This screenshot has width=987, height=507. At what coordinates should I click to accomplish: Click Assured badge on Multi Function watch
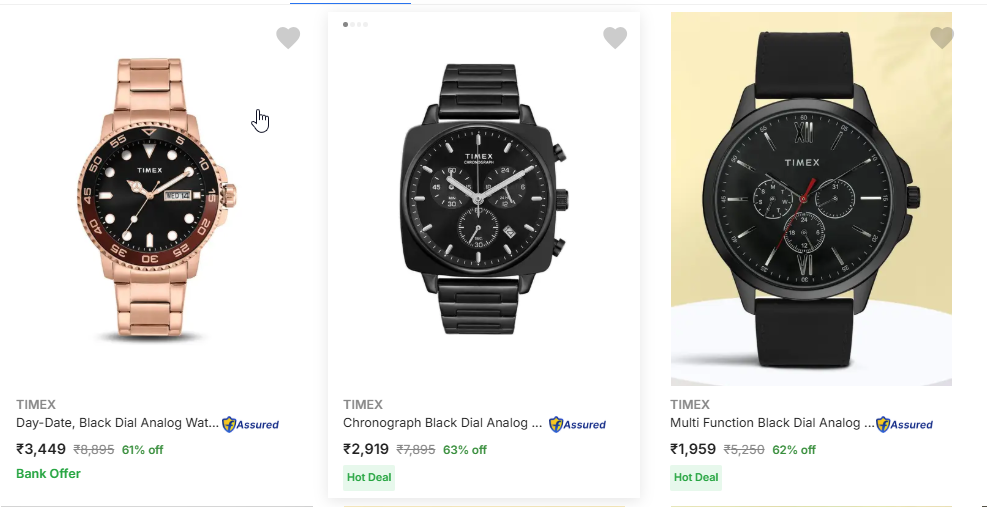(x=905, y=424)
